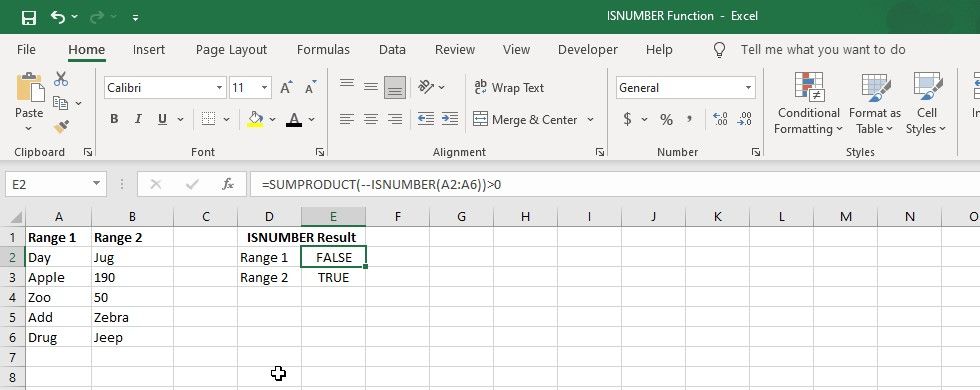Viewport: 980px width, 390px height.
Task: Open the Page Layout tab
Action: pyautogui.click(x=231, y=49)
